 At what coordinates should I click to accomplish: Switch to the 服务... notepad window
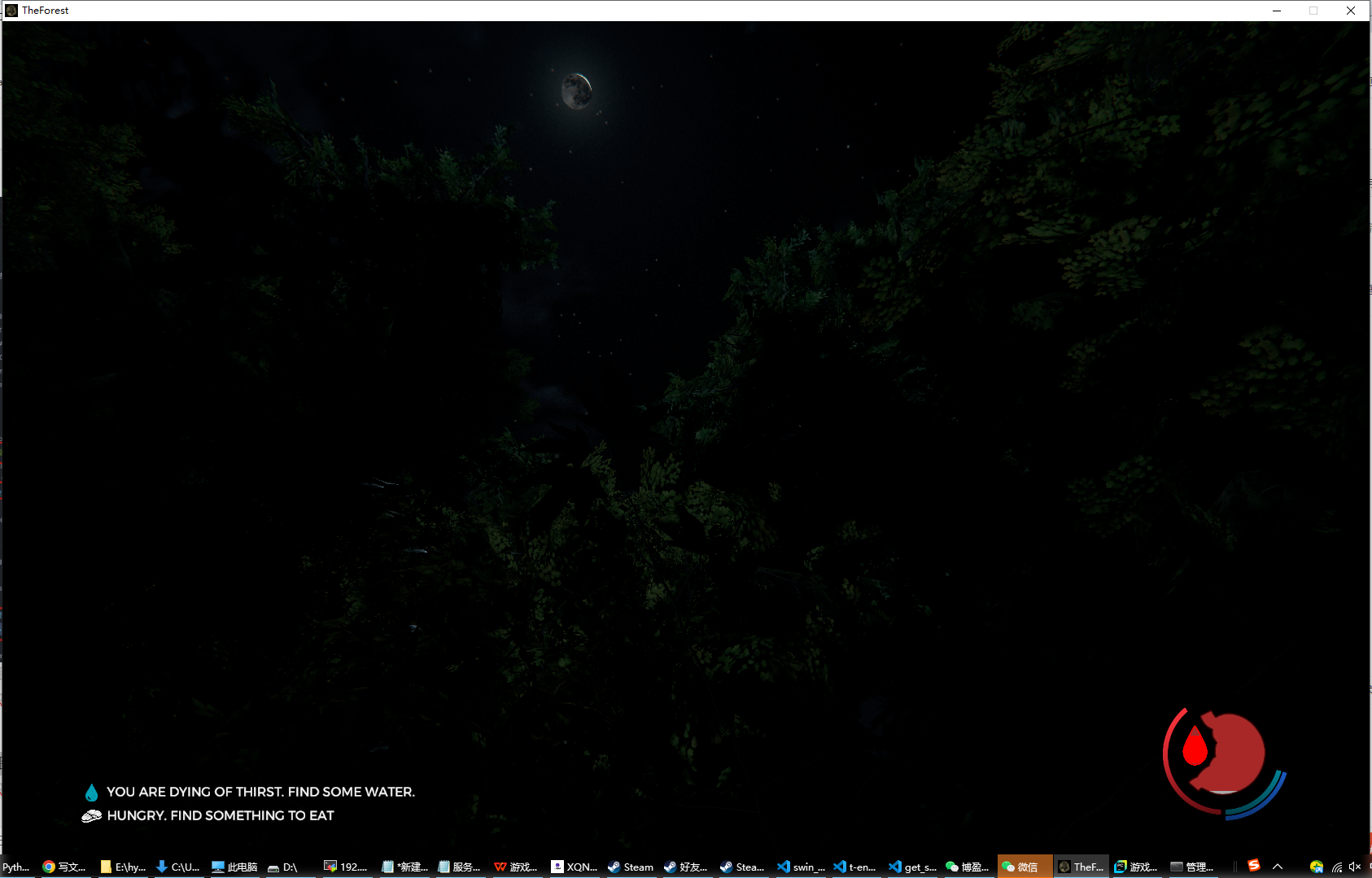coord(460,867)
